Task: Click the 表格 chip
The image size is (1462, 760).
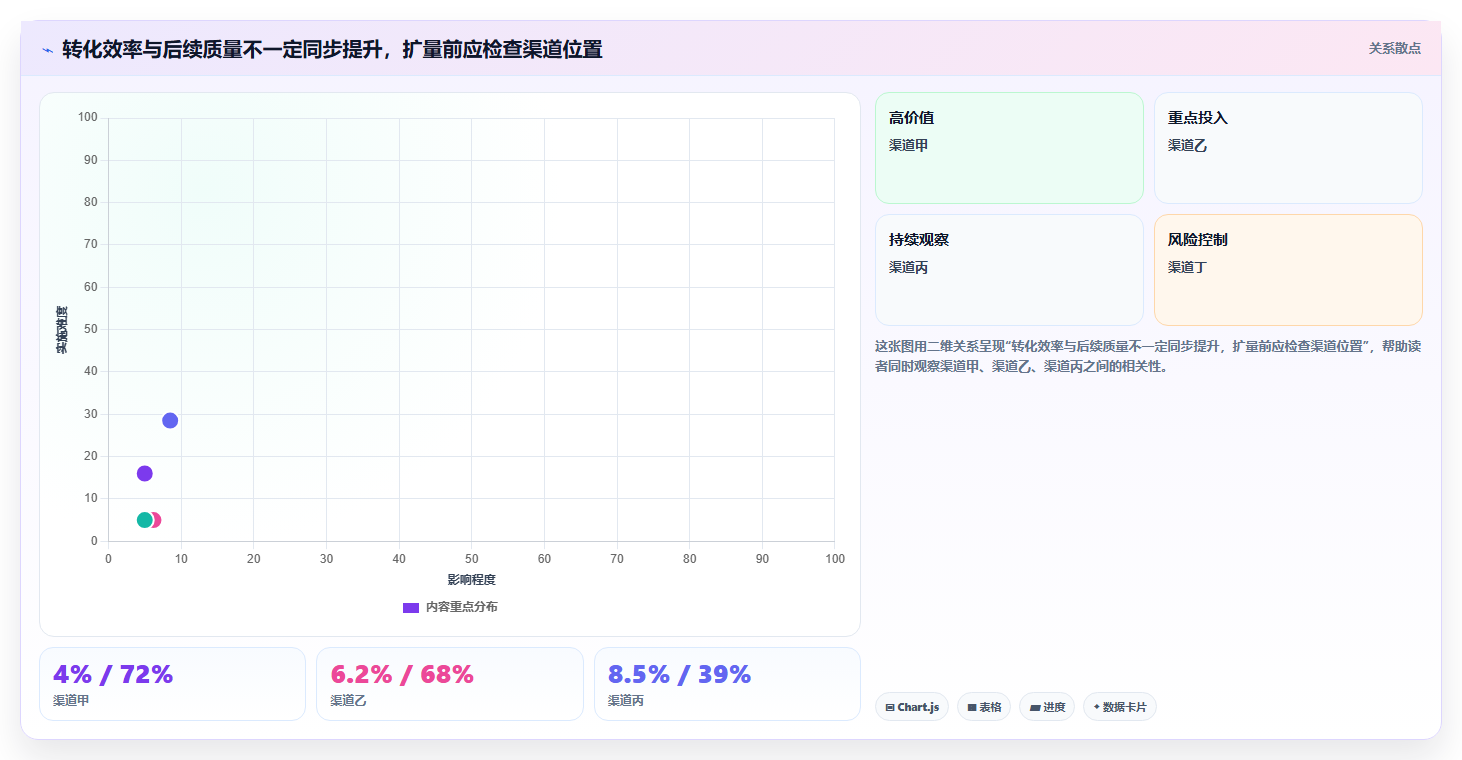Action: pyautogui.click(x=984, y=707)
